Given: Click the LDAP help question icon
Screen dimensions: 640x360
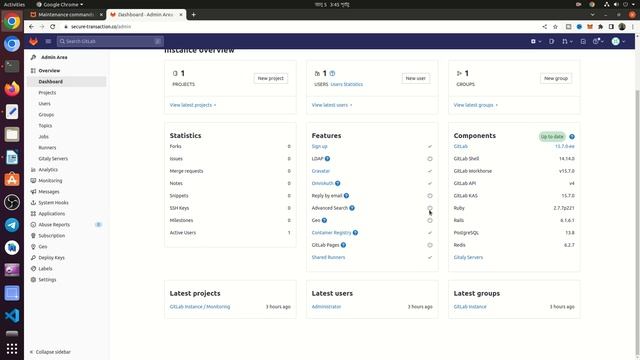Looking at the screenshot, I should tap(327, 159).
